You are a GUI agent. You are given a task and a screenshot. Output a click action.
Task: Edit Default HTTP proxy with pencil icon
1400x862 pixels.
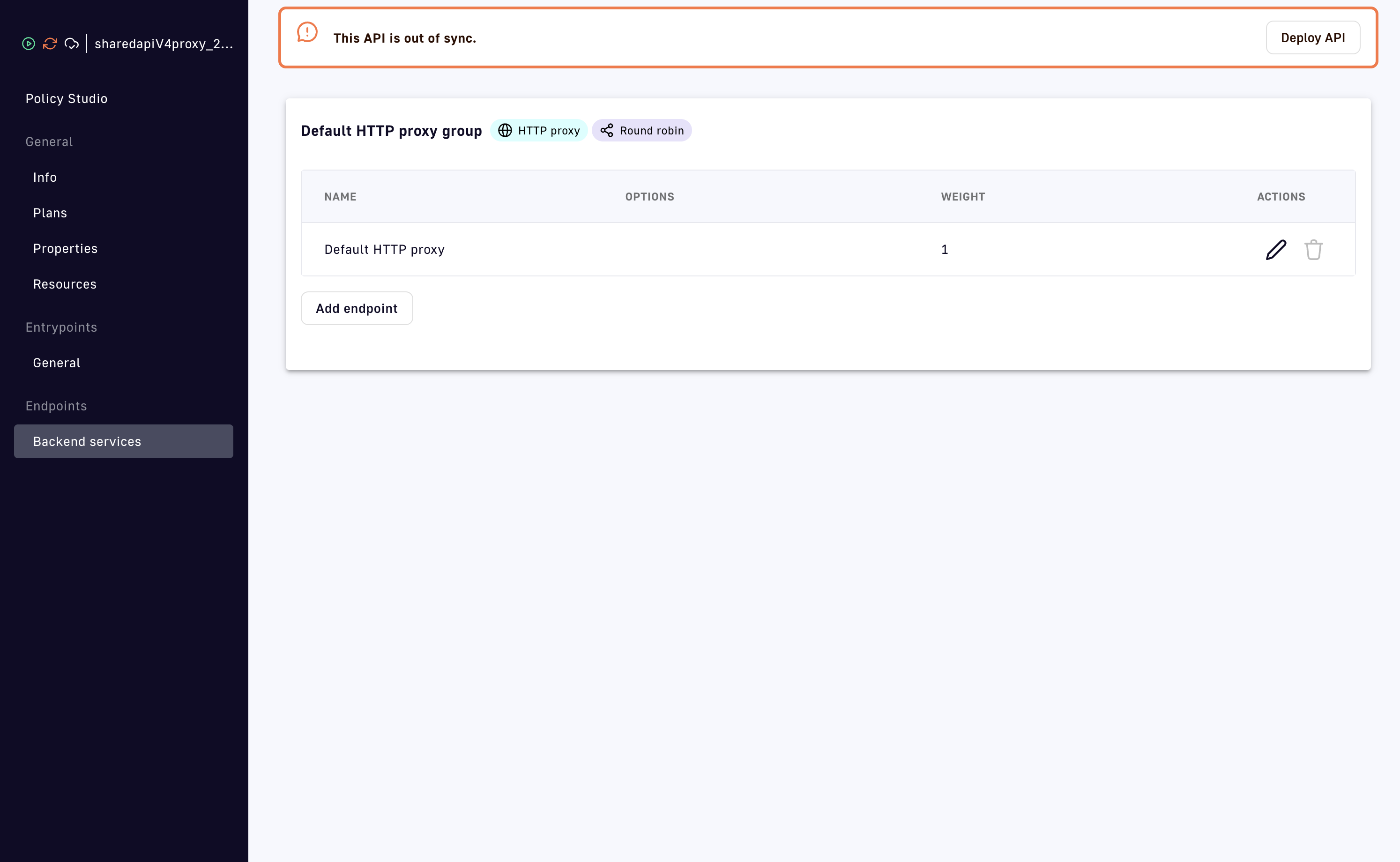pyautogui.click(x=1276, y=250)
